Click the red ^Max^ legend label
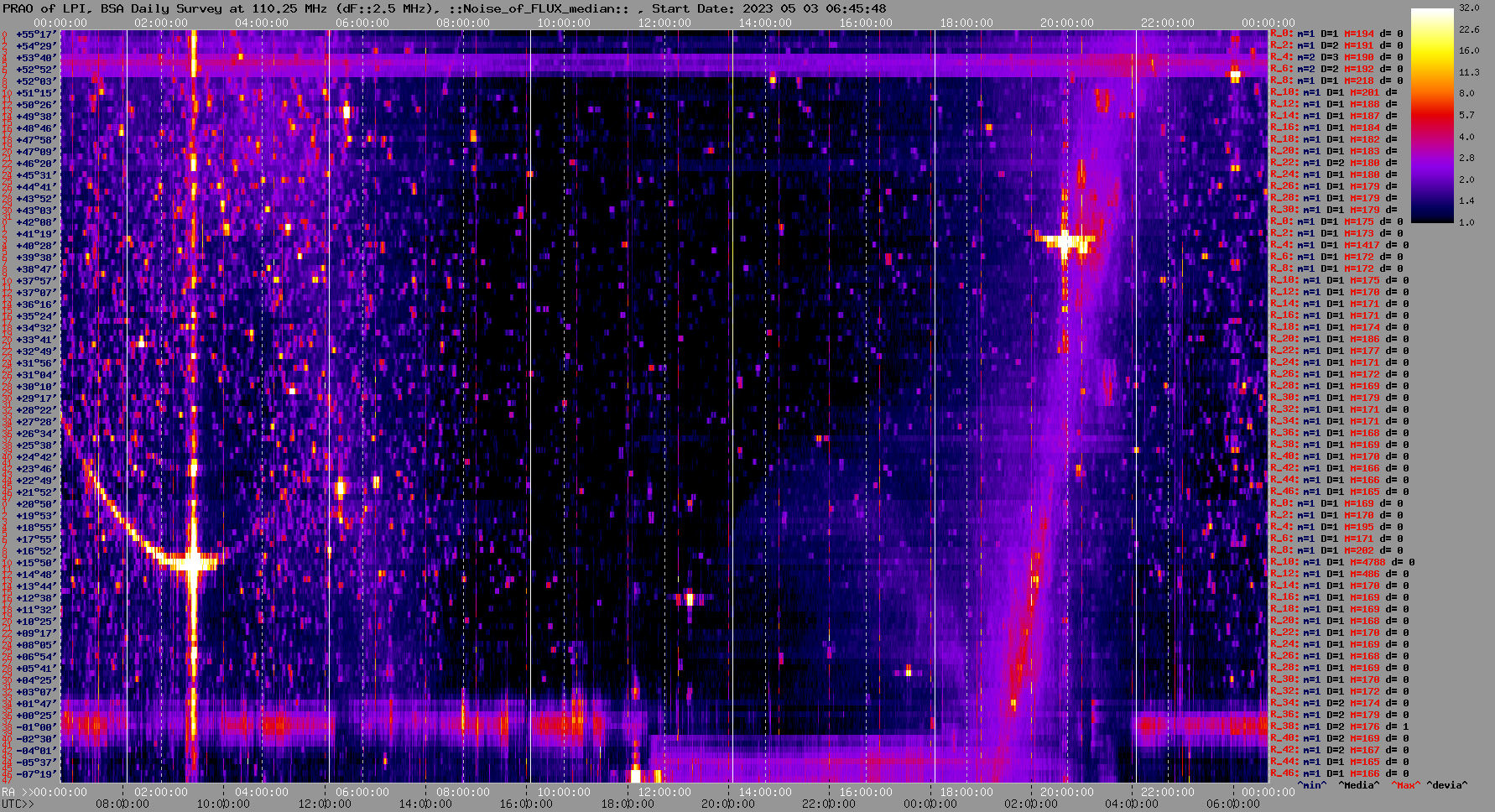Image resolution: width=1495 pixels, height=812 pixels. pyautogui.click(x=1406, y=785)
